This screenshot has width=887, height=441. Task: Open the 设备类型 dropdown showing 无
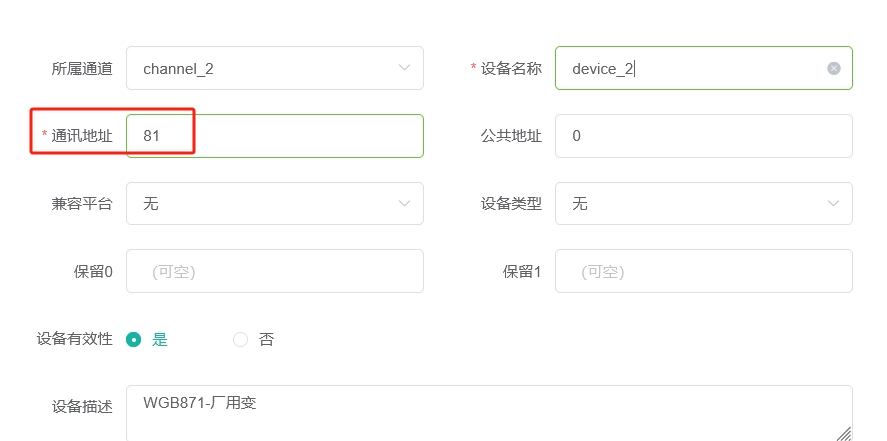704,204
